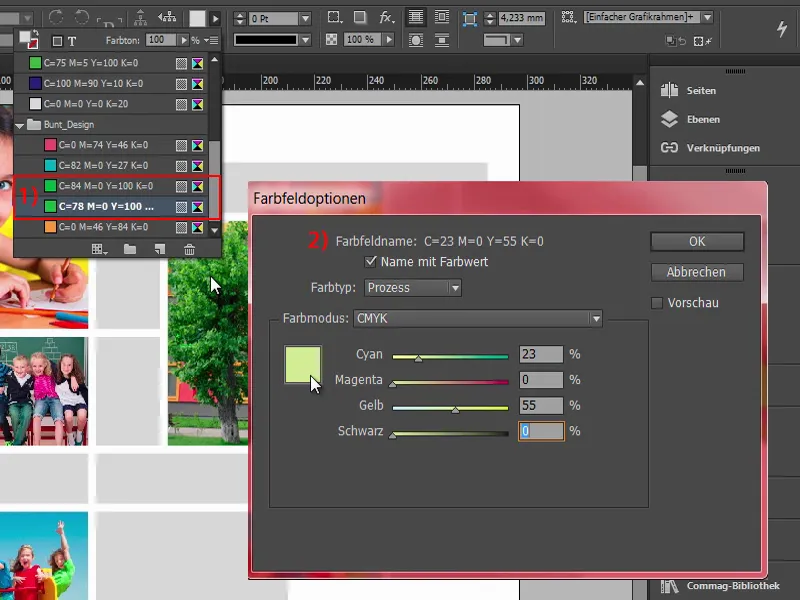
Task: Select swatch C=84 M=0 Y=100 K=0
Action: coord(111,186)
